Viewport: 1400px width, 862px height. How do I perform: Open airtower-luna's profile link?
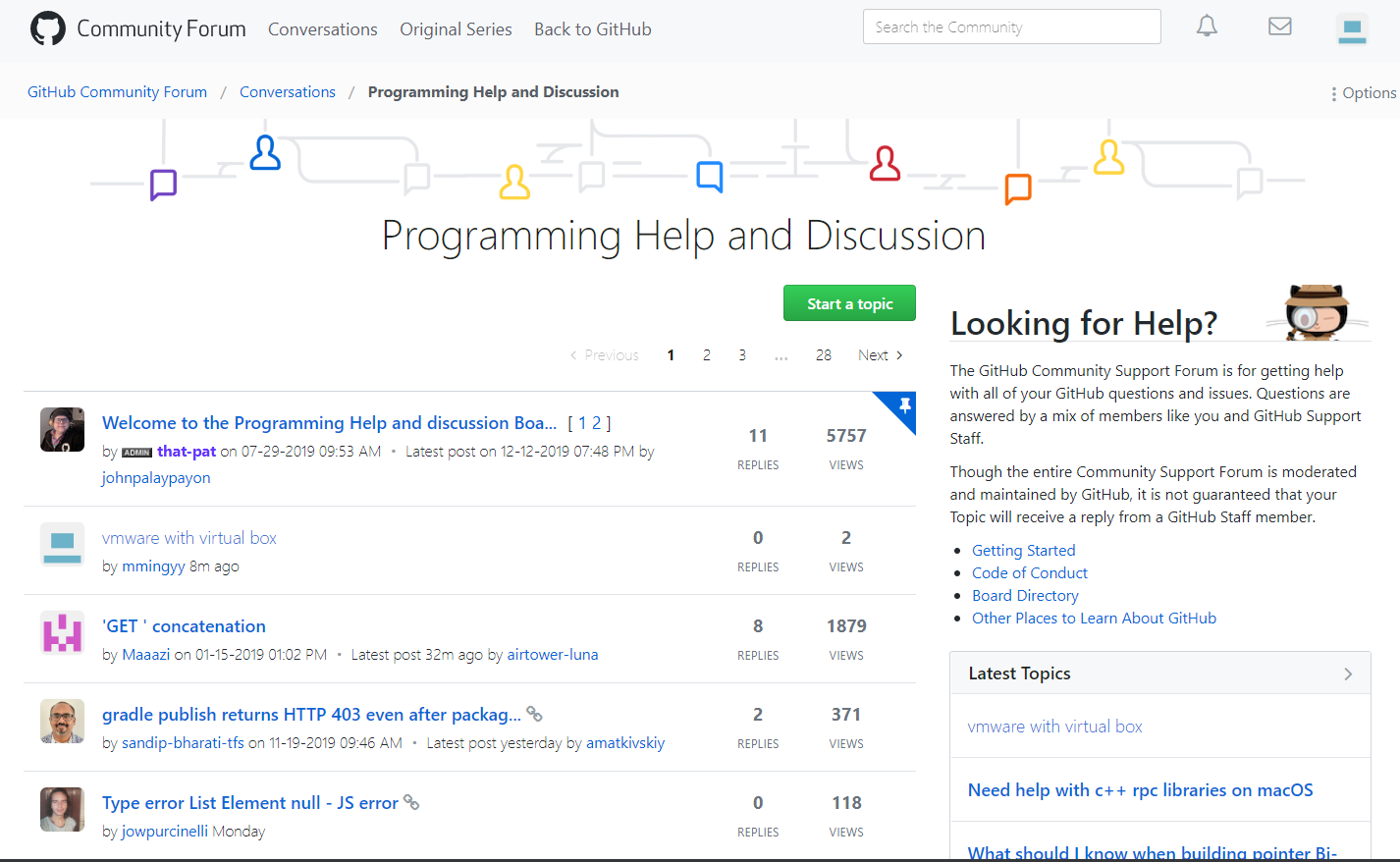[x=553, y=655]
